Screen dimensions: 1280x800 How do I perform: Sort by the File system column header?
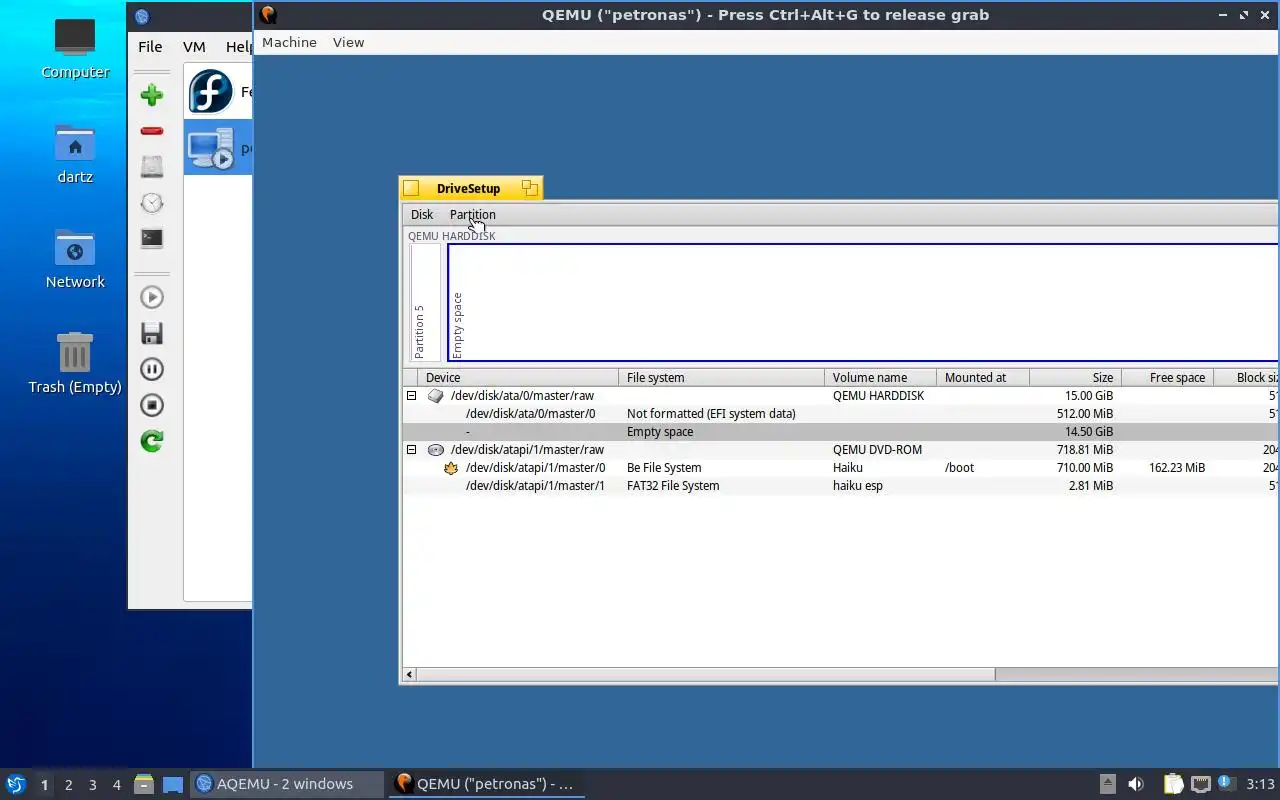point(722,377)
